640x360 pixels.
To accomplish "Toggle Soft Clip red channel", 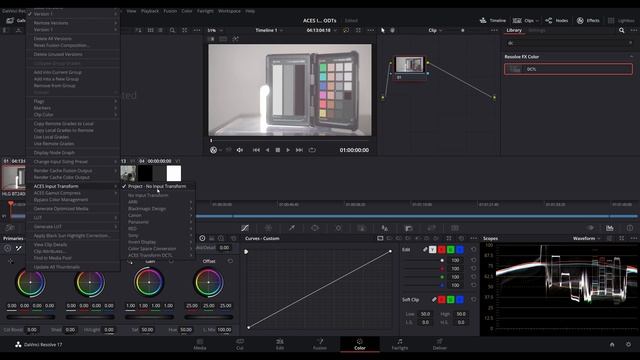I will pos(442,300).
